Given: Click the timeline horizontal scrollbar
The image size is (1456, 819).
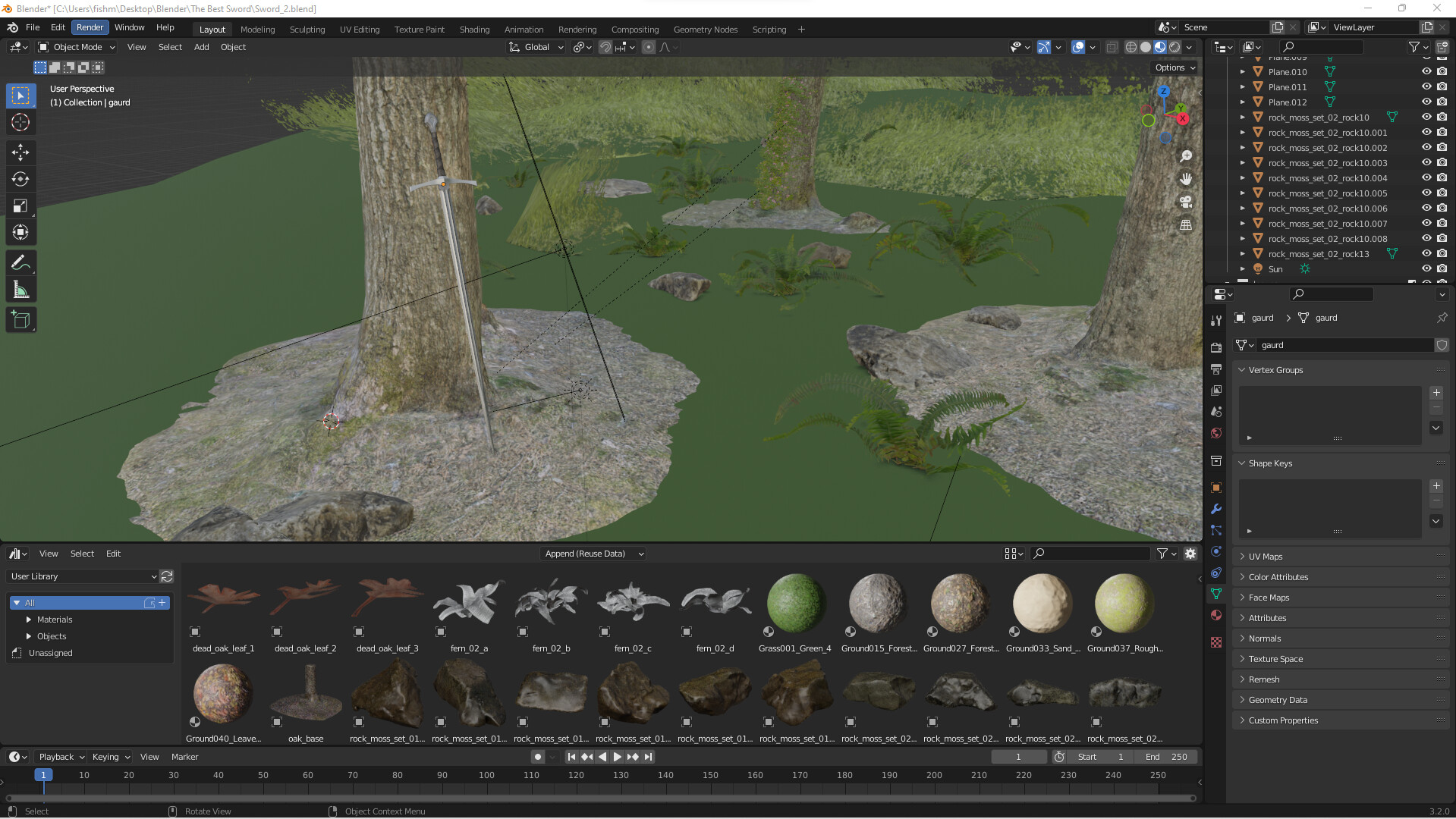Looking at the screenshot, I should 600,798.
